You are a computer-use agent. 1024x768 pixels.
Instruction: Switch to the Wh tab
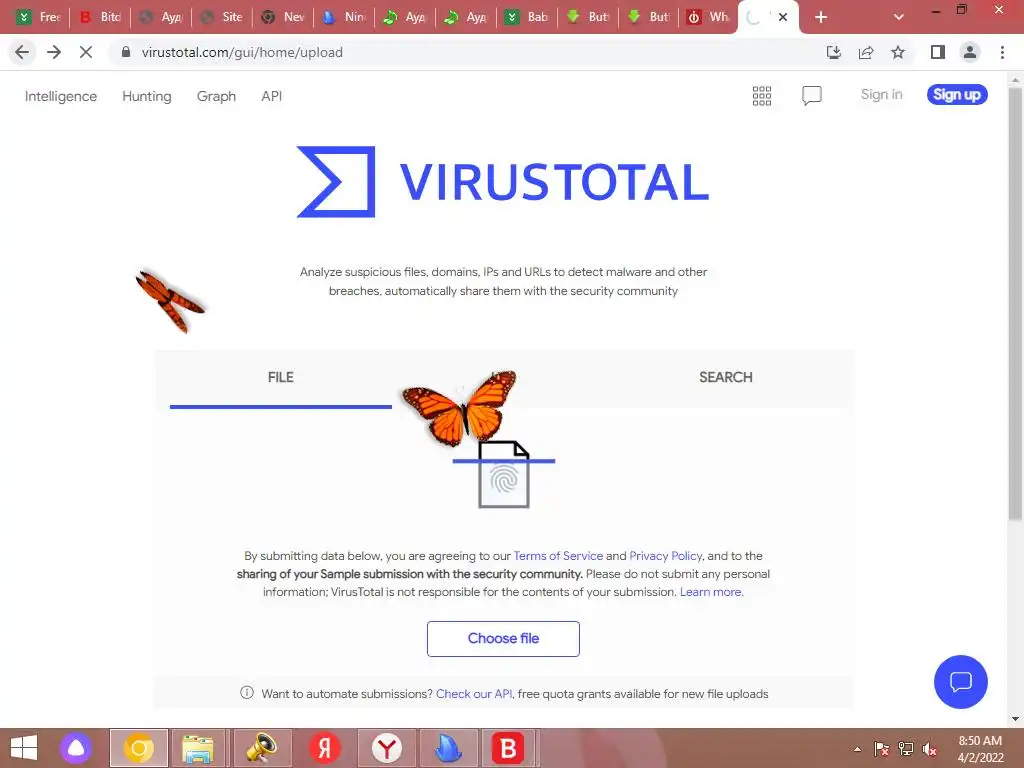709,17
